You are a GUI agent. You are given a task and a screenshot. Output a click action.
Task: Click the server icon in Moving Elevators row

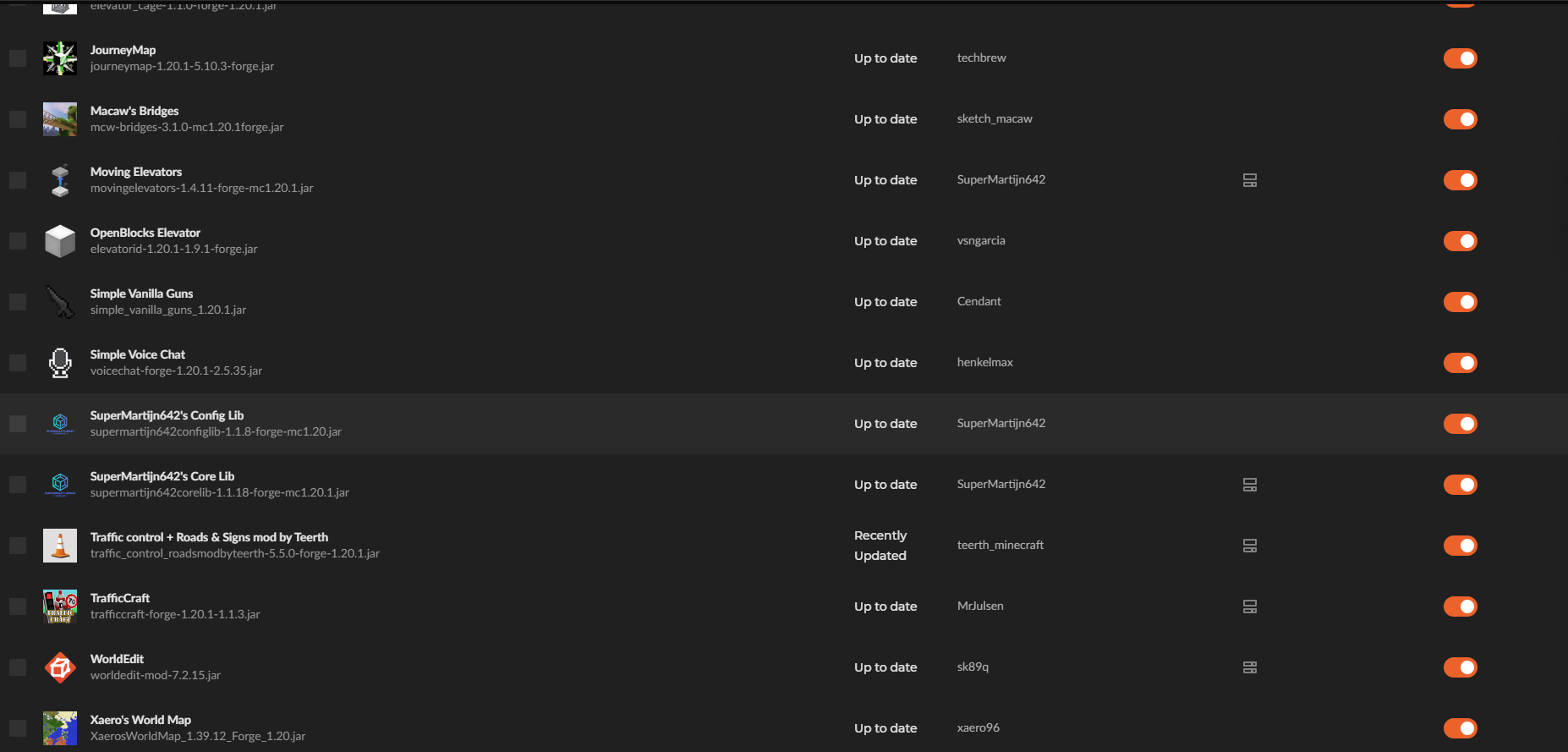1250,180
